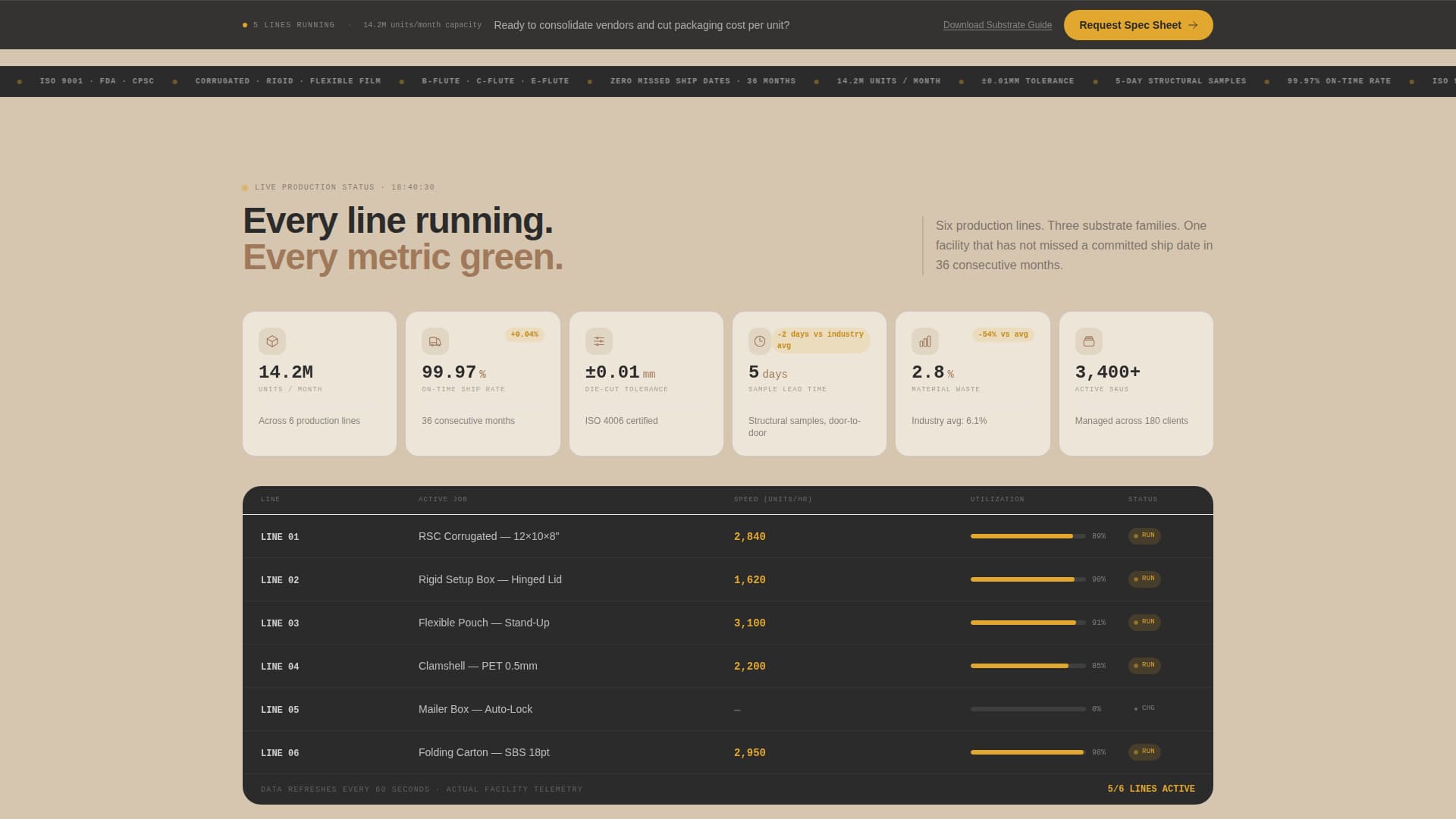Select the bar chart icon on material waste card

(x=924, y=341)
